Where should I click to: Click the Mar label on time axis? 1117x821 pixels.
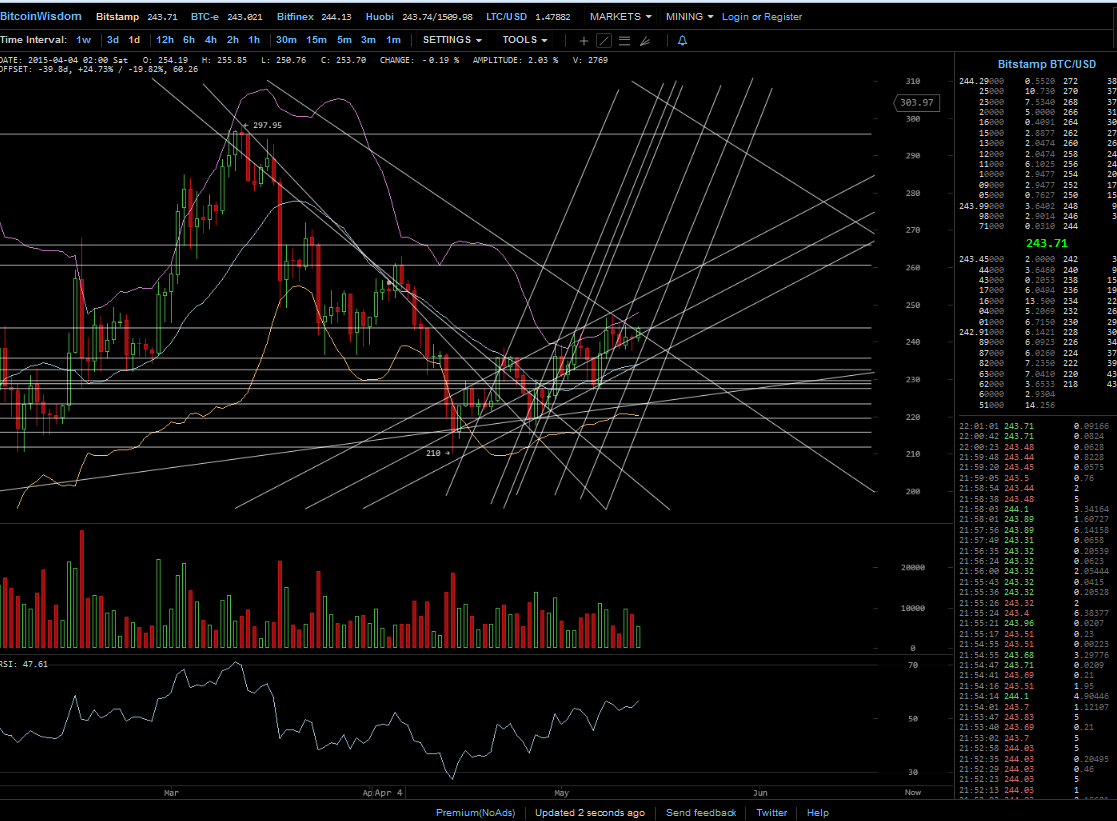(171, 792)
